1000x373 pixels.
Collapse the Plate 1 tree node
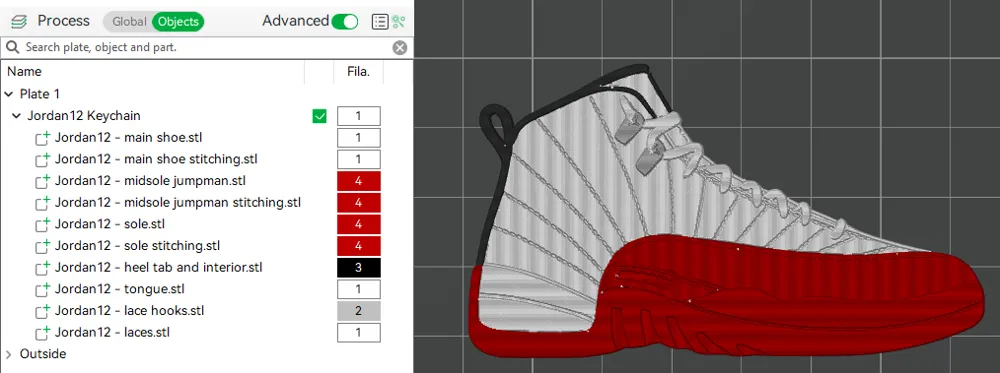point(9,94)
